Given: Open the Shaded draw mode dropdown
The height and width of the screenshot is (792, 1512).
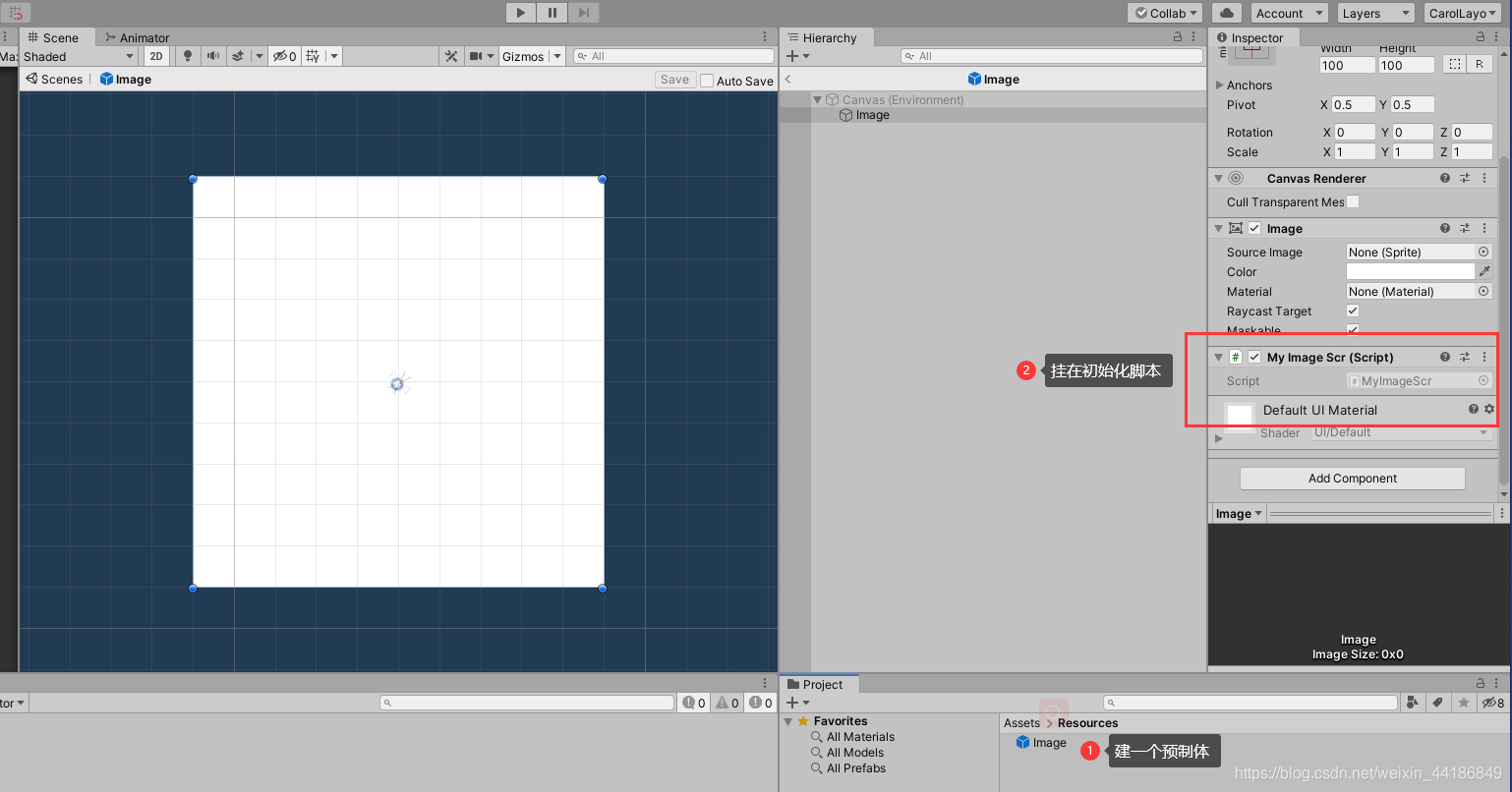Looking at the screenshot, I should [x=78, y=56].
